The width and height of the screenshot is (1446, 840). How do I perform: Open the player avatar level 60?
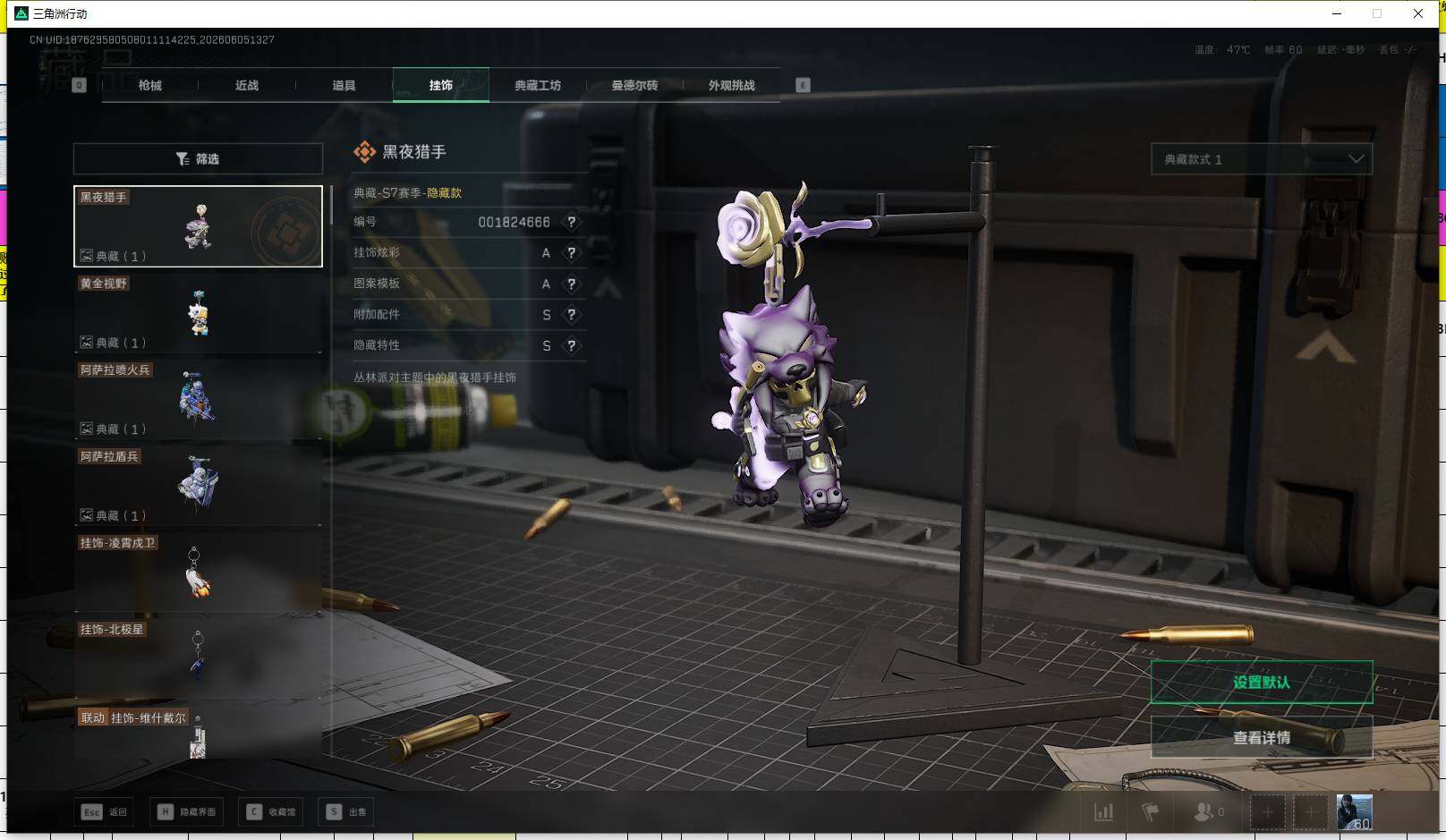1354,812
